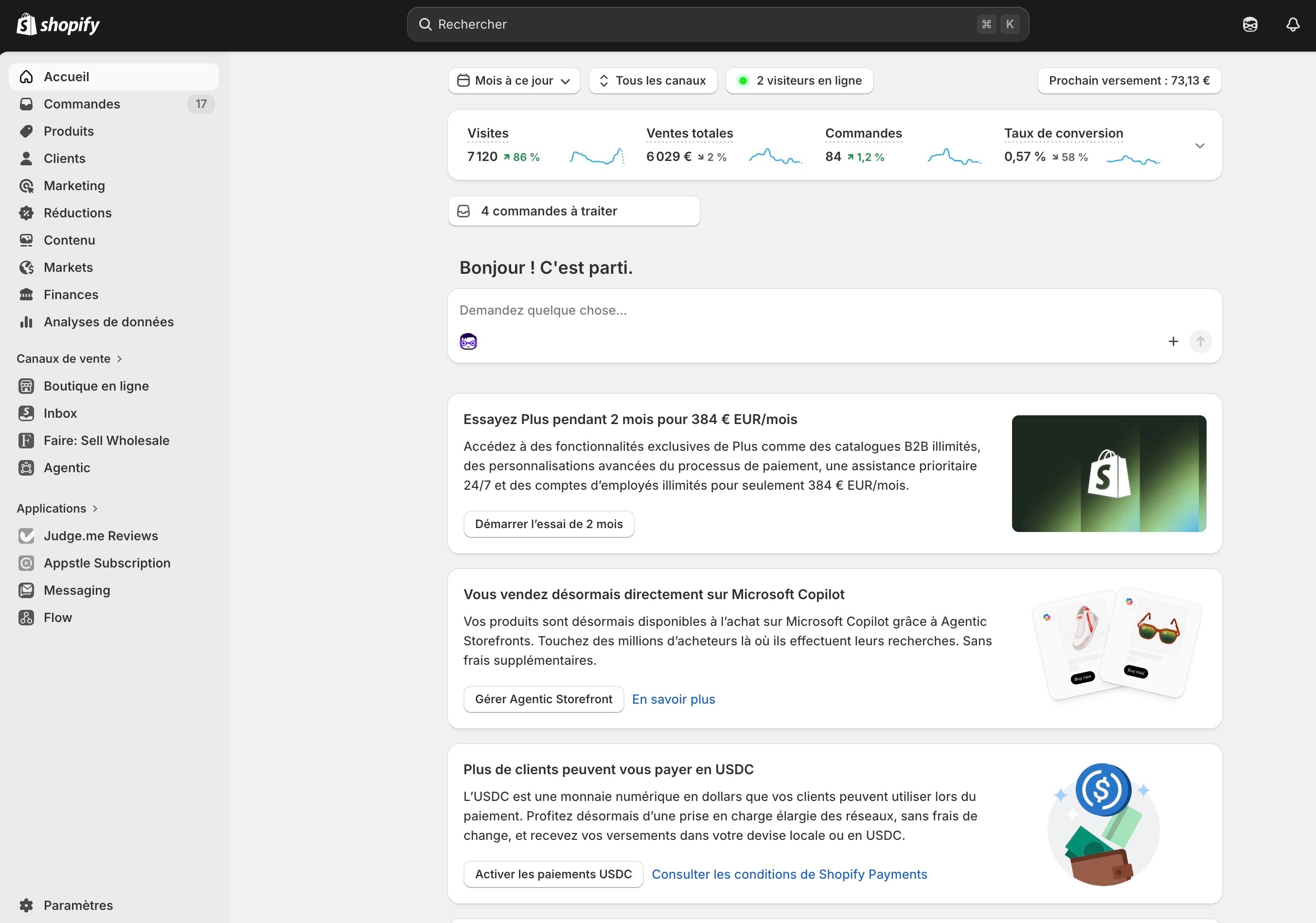Click the Messaging app icon
This screenshot has height=923, width=1316.
point(26,590)
